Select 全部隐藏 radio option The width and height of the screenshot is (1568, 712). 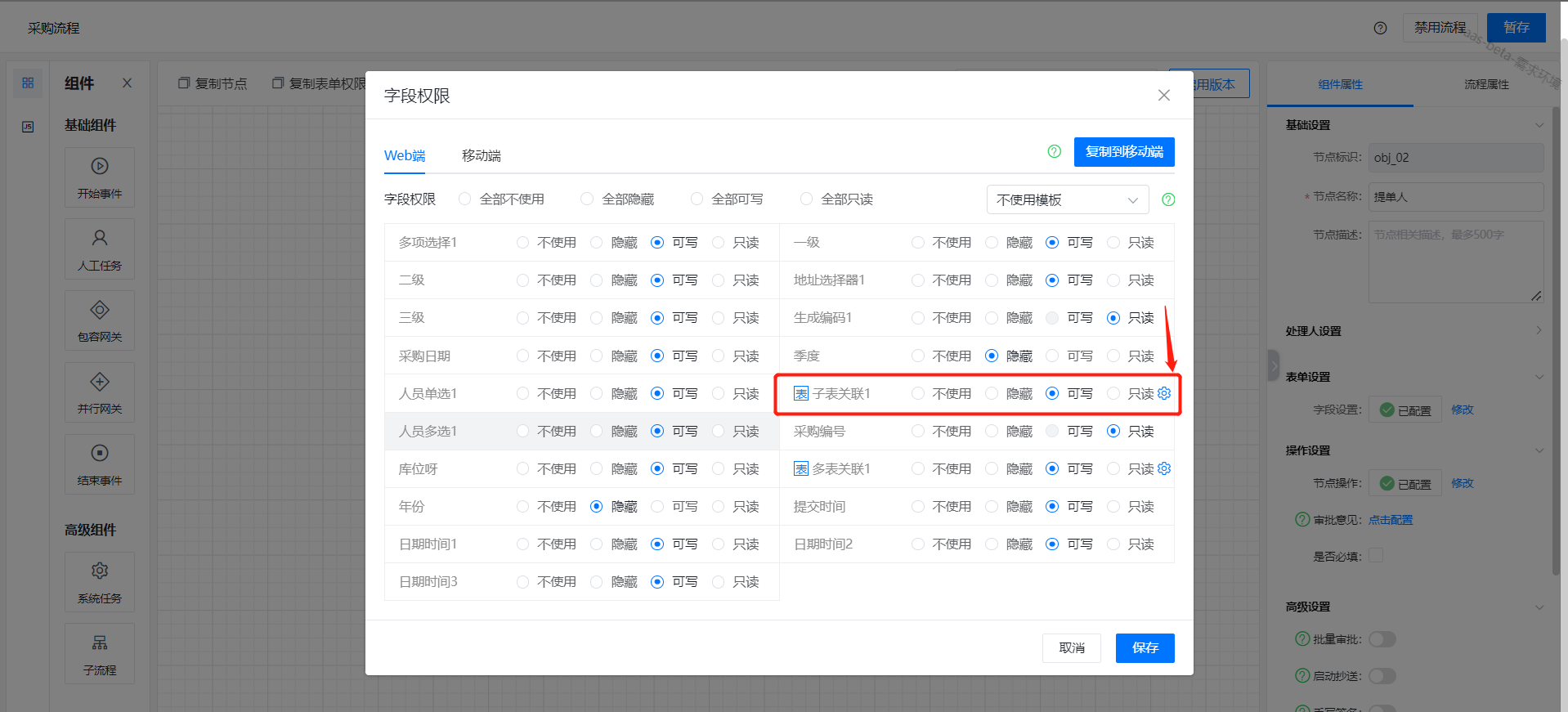point(587,199)
